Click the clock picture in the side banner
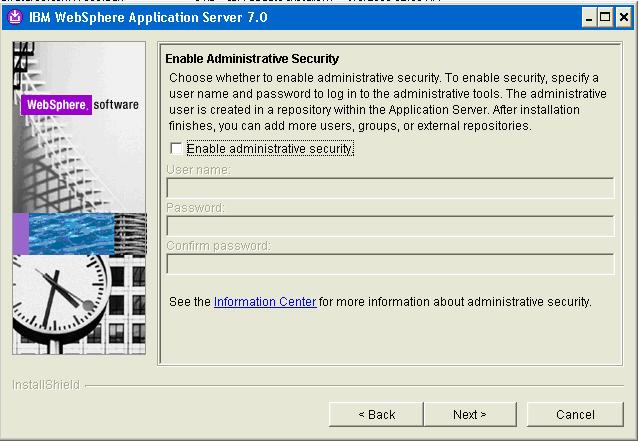 click(x=59, y=300)
